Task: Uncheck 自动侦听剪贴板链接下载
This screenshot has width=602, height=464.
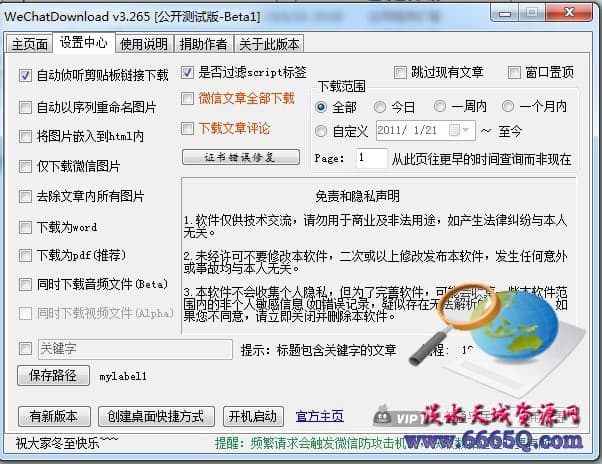Action: [x=25, y=76]
